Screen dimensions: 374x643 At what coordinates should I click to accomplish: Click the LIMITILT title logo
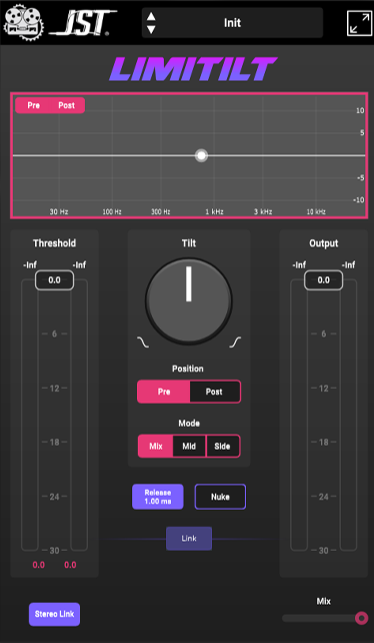tap(193, 68)
